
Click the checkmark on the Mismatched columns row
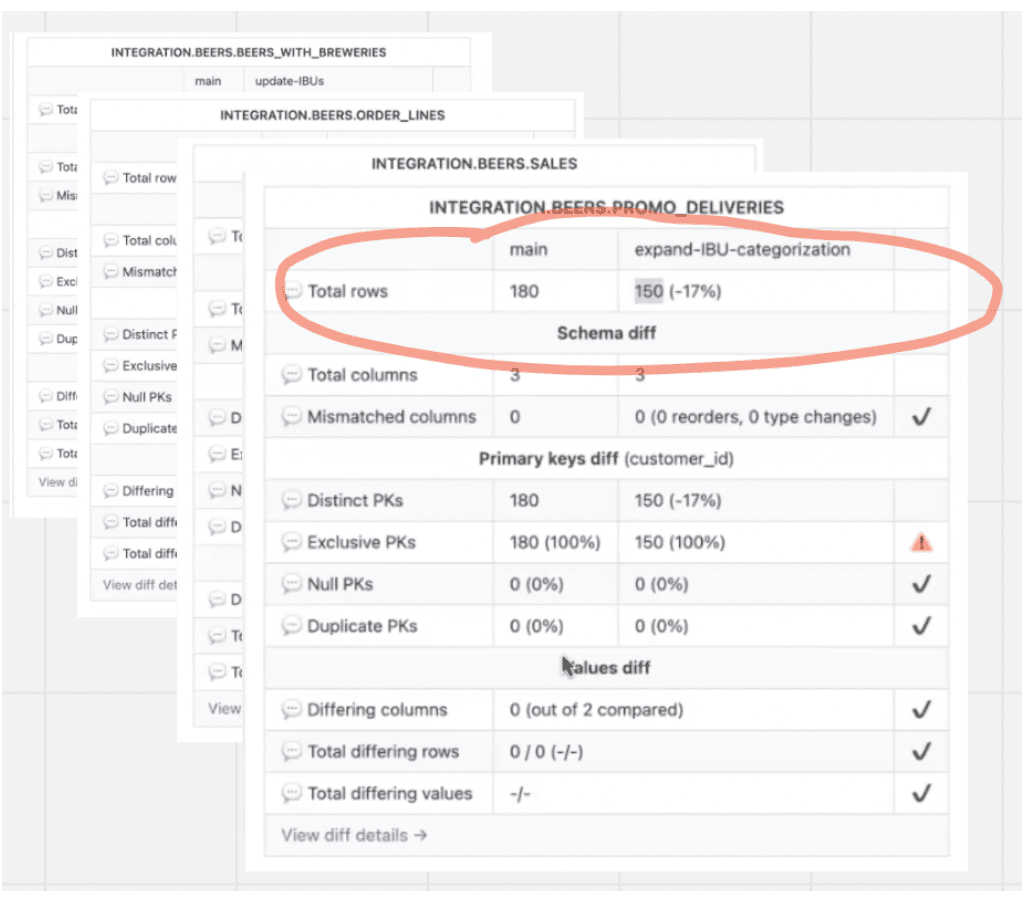point(920,417)
